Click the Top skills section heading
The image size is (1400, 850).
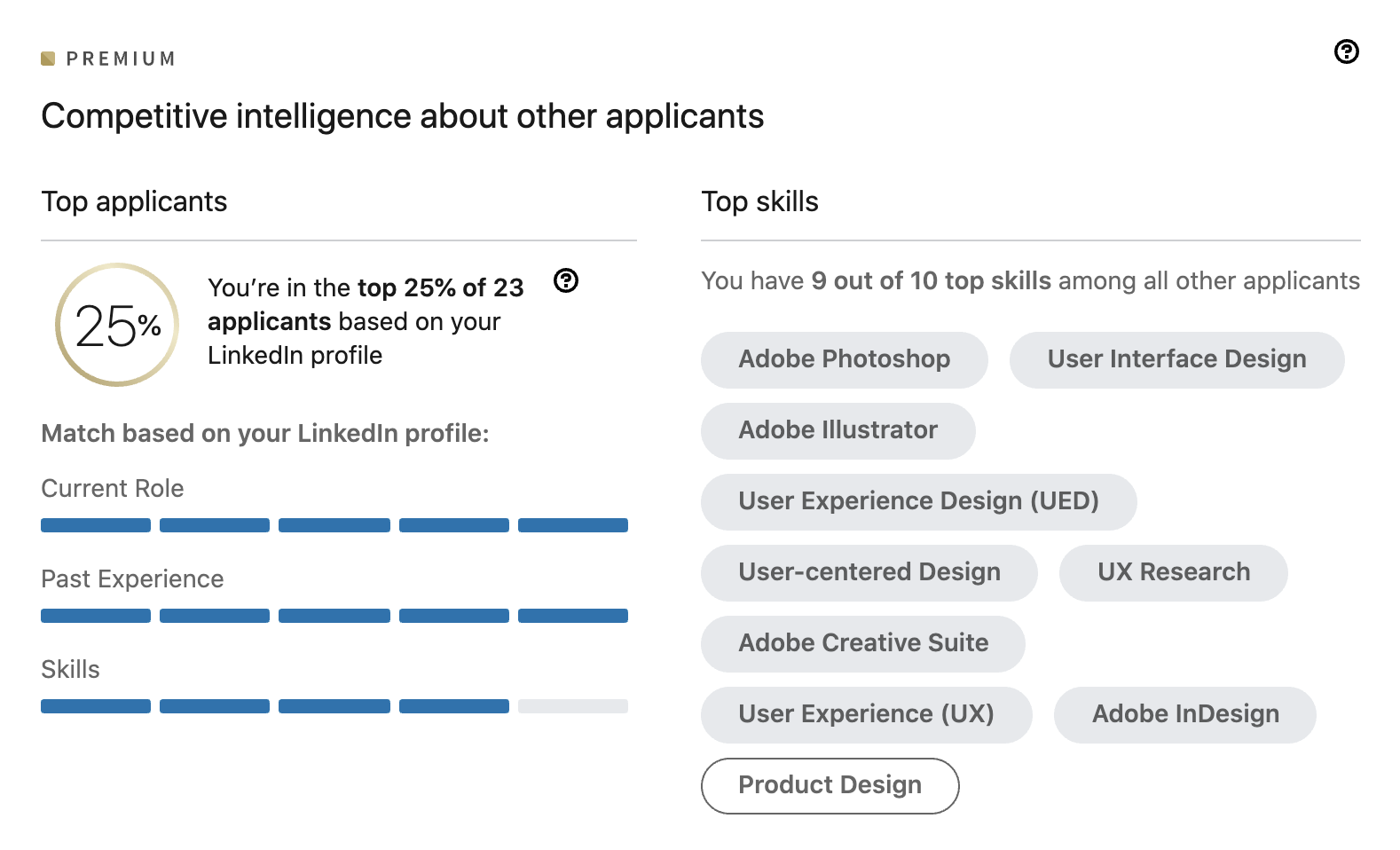pos(759,202)
